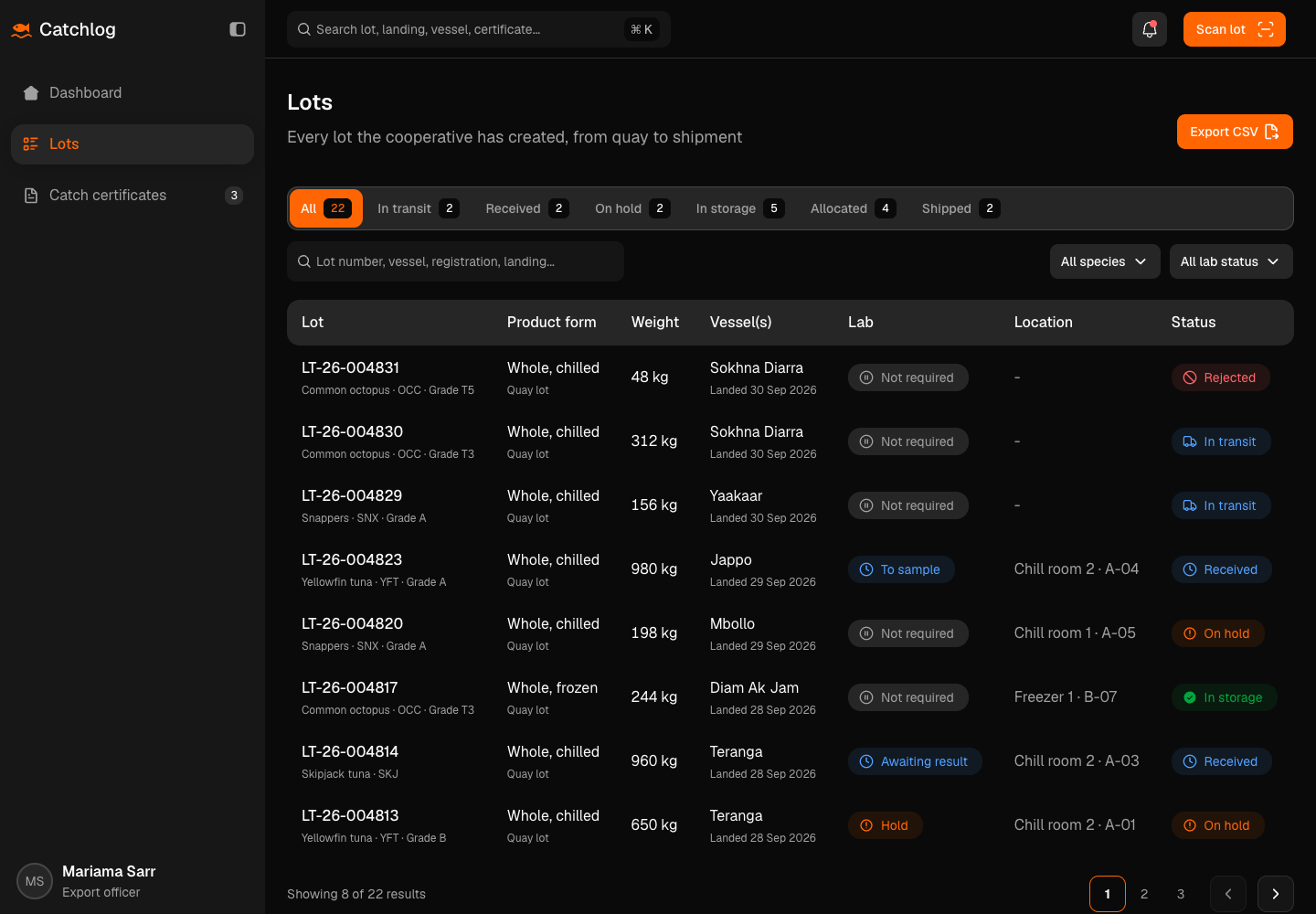
Task: Switch to the Shipped tab
Action: (x=960, y=208)
